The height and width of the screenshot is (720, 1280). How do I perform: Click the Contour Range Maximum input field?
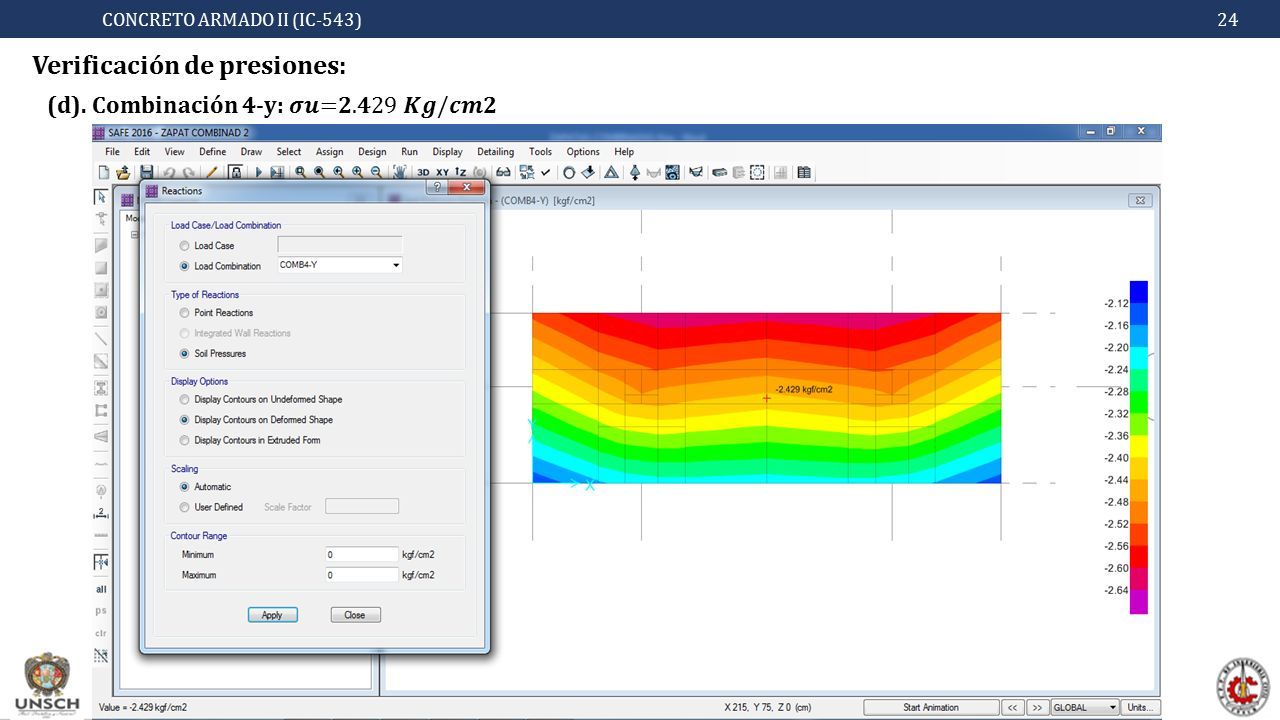pyautogui.click(x=362, y=575)
